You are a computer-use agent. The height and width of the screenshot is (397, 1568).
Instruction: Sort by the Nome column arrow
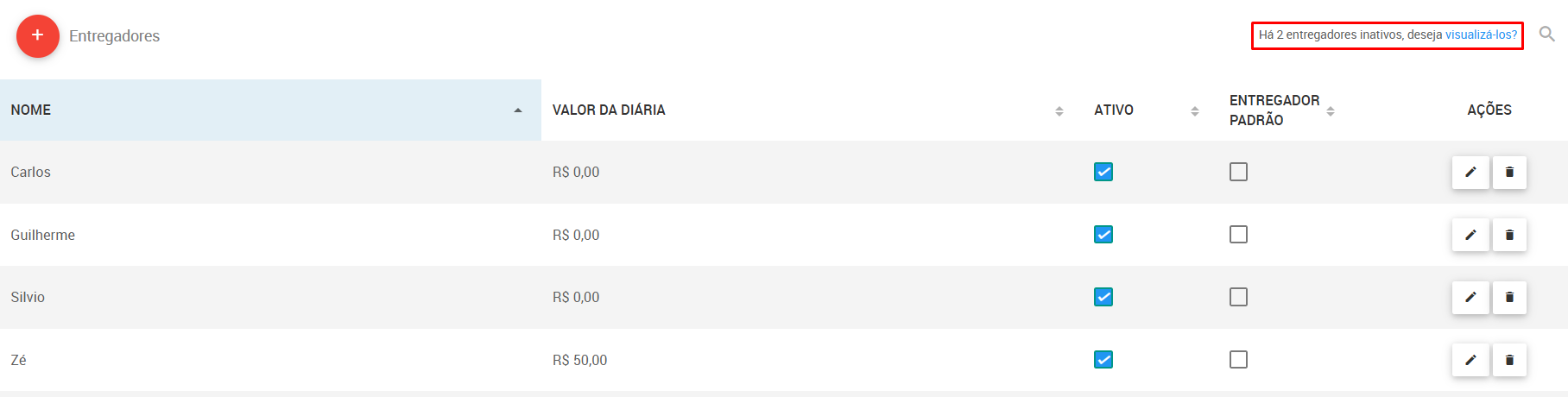click(x=518, y=110)
